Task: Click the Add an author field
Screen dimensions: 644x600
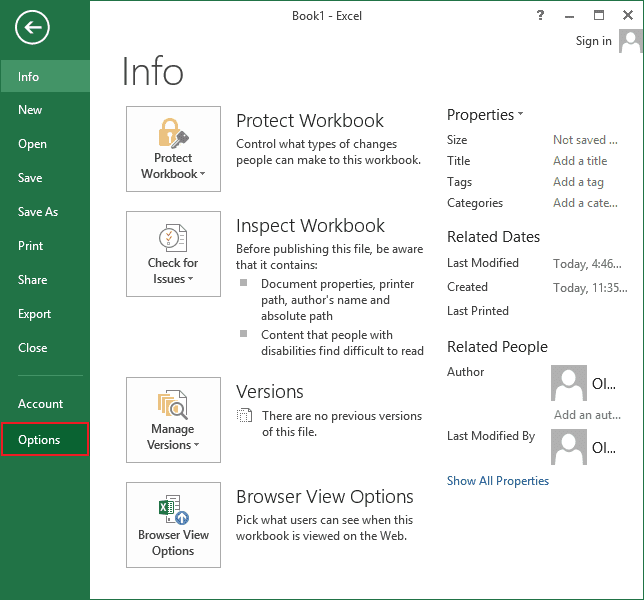Action: pos(587,415)
